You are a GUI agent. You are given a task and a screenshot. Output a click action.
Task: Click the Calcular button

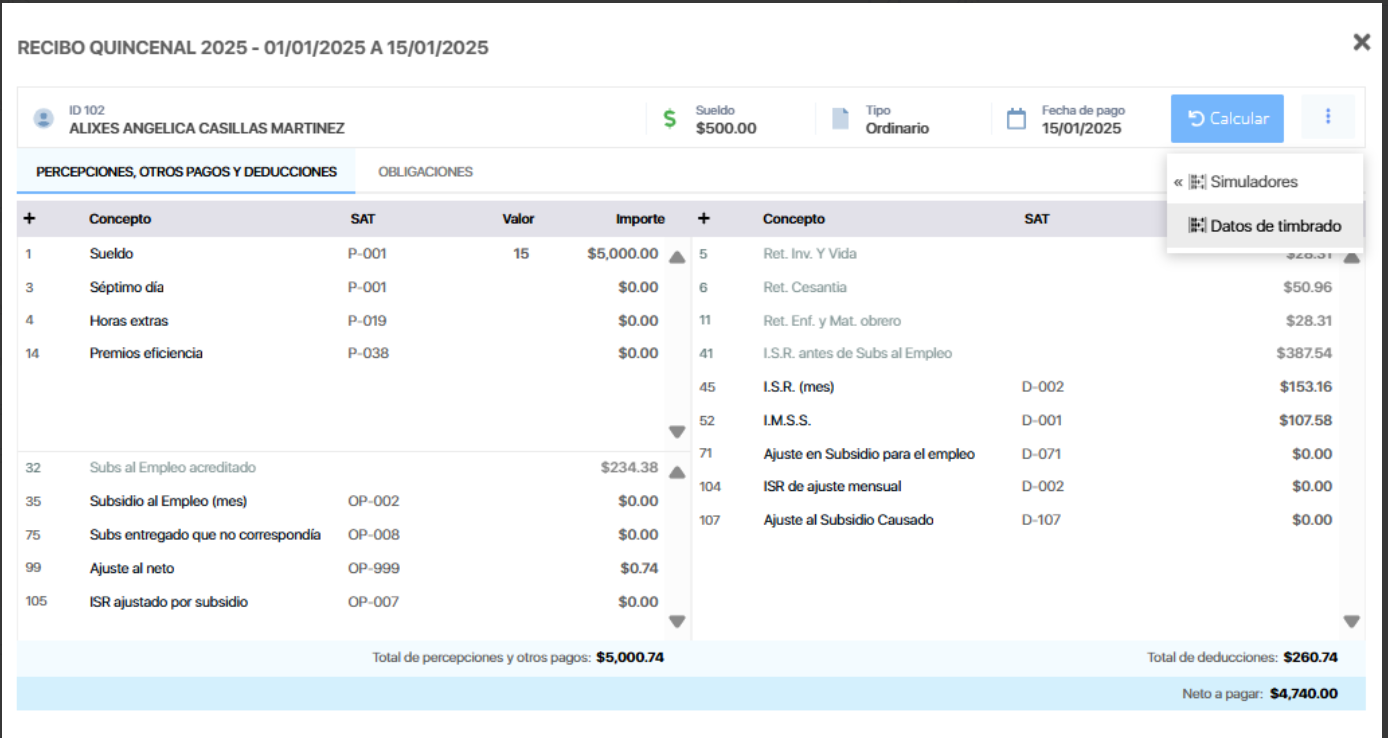tap(1227, 118)
